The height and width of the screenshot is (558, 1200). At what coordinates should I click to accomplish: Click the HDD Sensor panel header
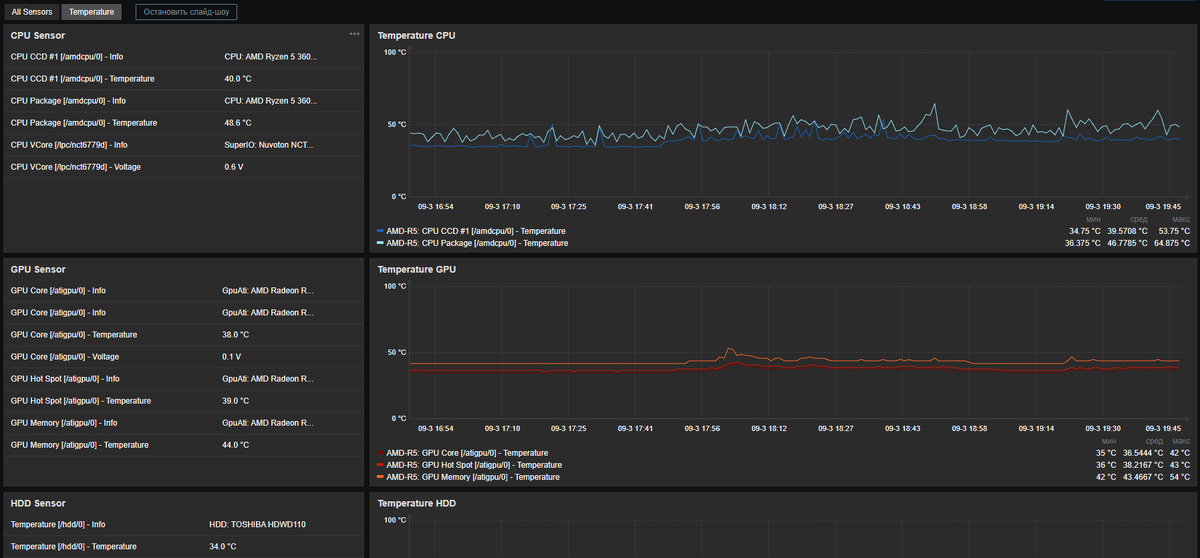click(38, 504)
